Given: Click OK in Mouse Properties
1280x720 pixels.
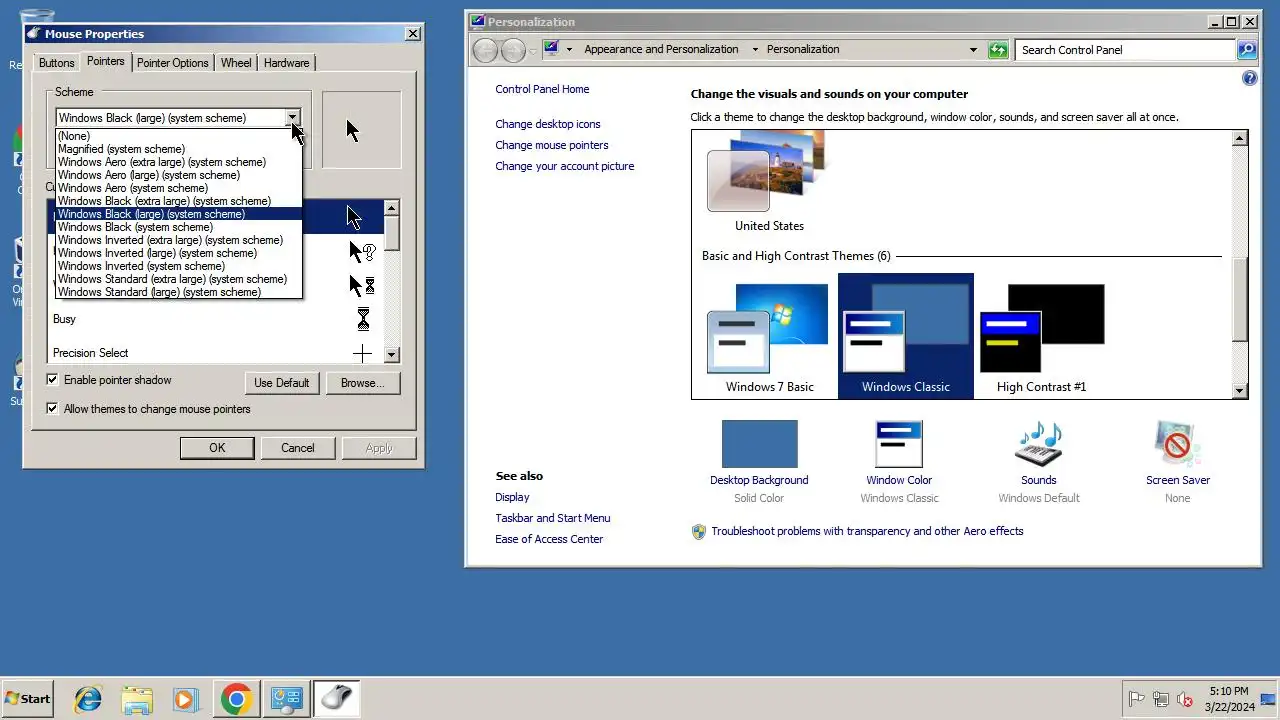Looking at the screenshot, I should [217, 448].
